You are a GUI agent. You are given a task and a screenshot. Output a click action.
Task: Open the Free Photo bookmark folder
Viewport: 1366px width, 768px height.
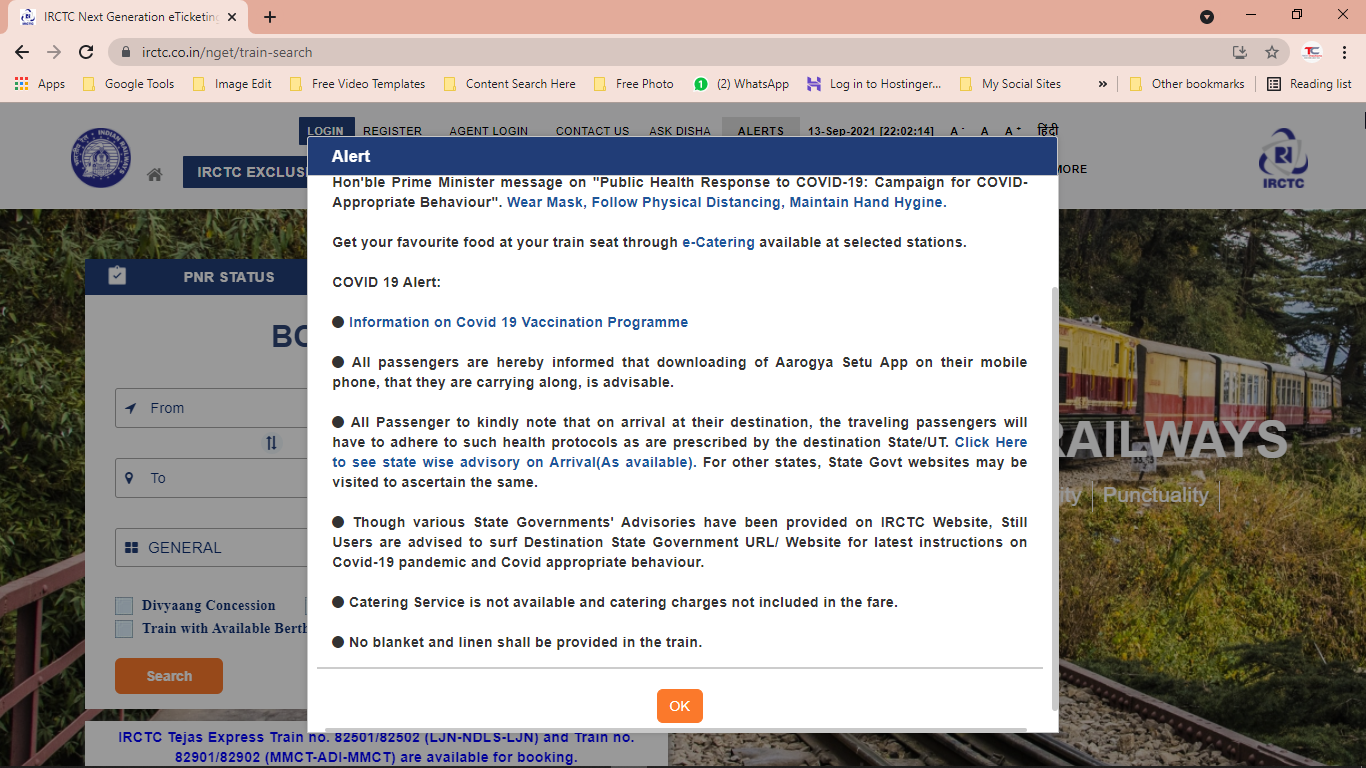pyautogui.click(x=633, y=84)
